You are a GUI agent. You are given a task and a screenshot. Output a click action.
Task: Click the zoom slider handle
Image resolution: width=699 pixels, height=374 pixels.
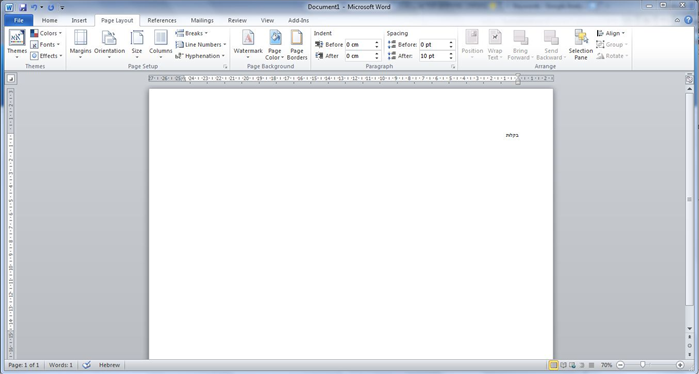[x=642, y=365]
